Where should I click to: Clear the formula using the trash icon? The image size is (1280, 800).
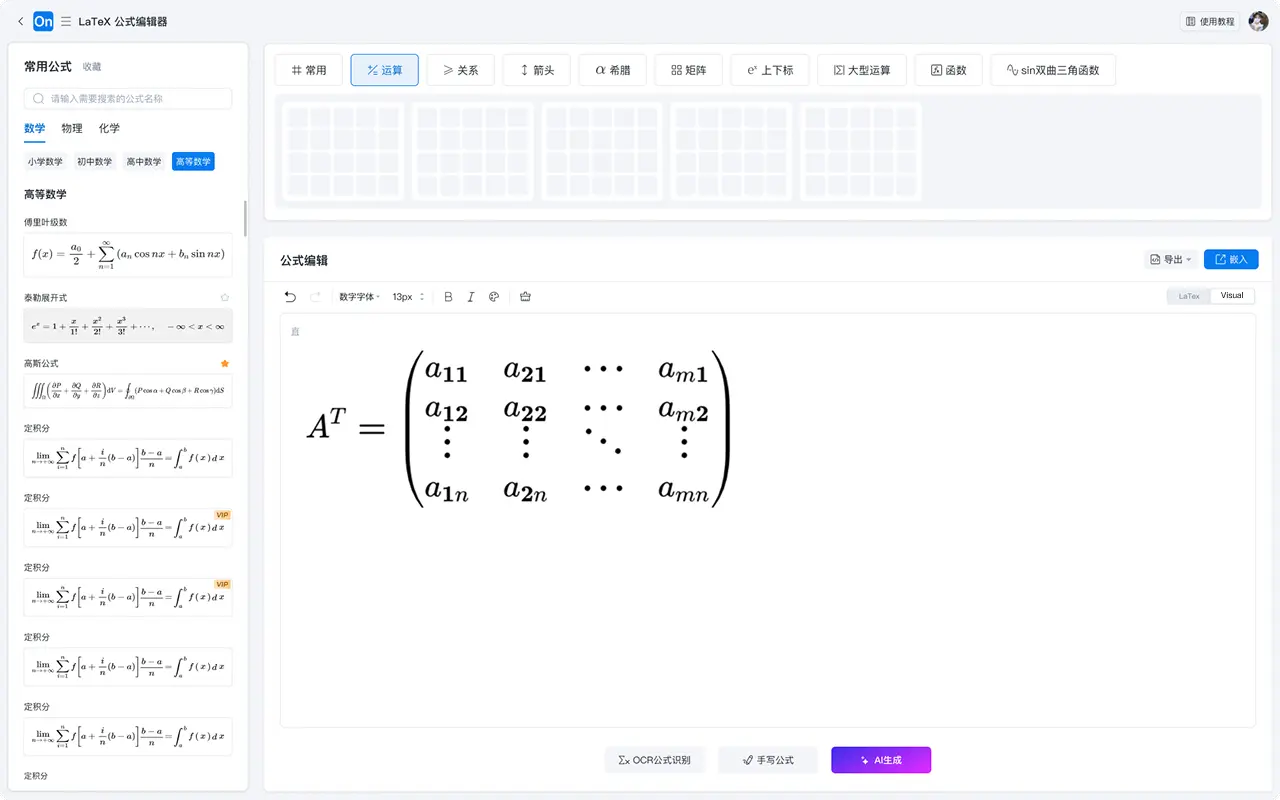tap(525, 296)
